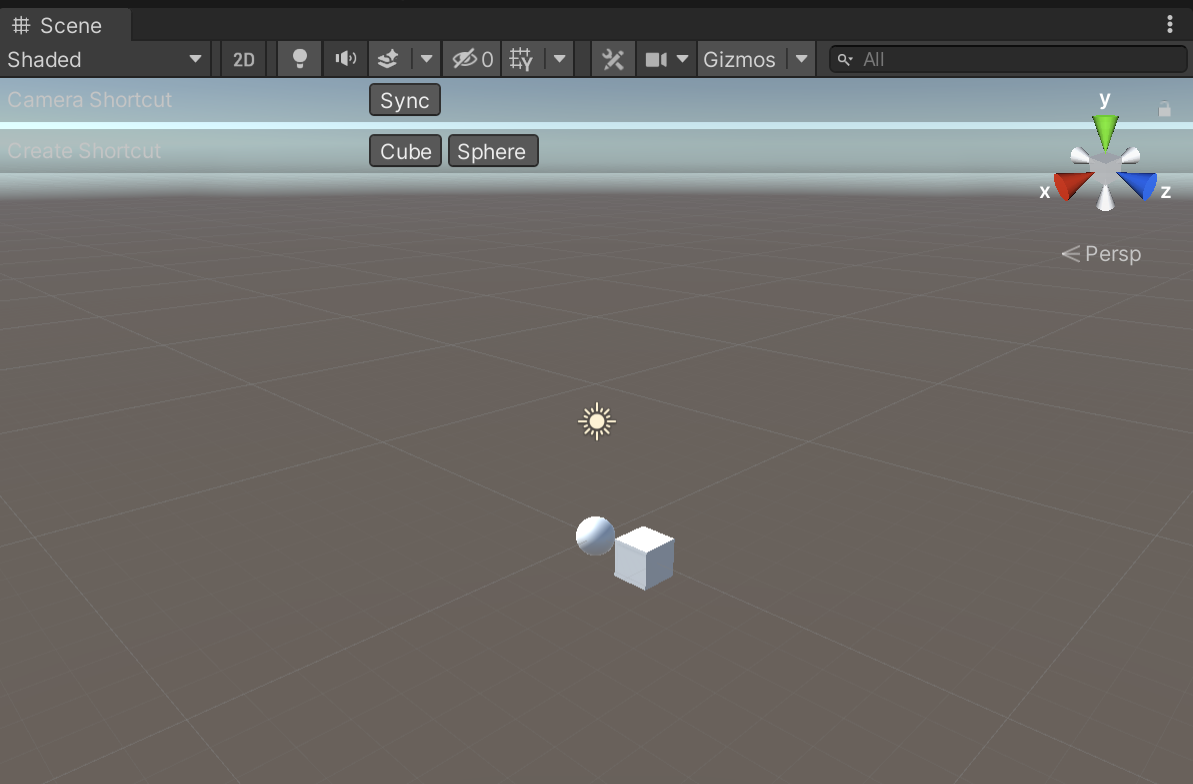Expand scene camera dropdown arrow

click(682, 59)
